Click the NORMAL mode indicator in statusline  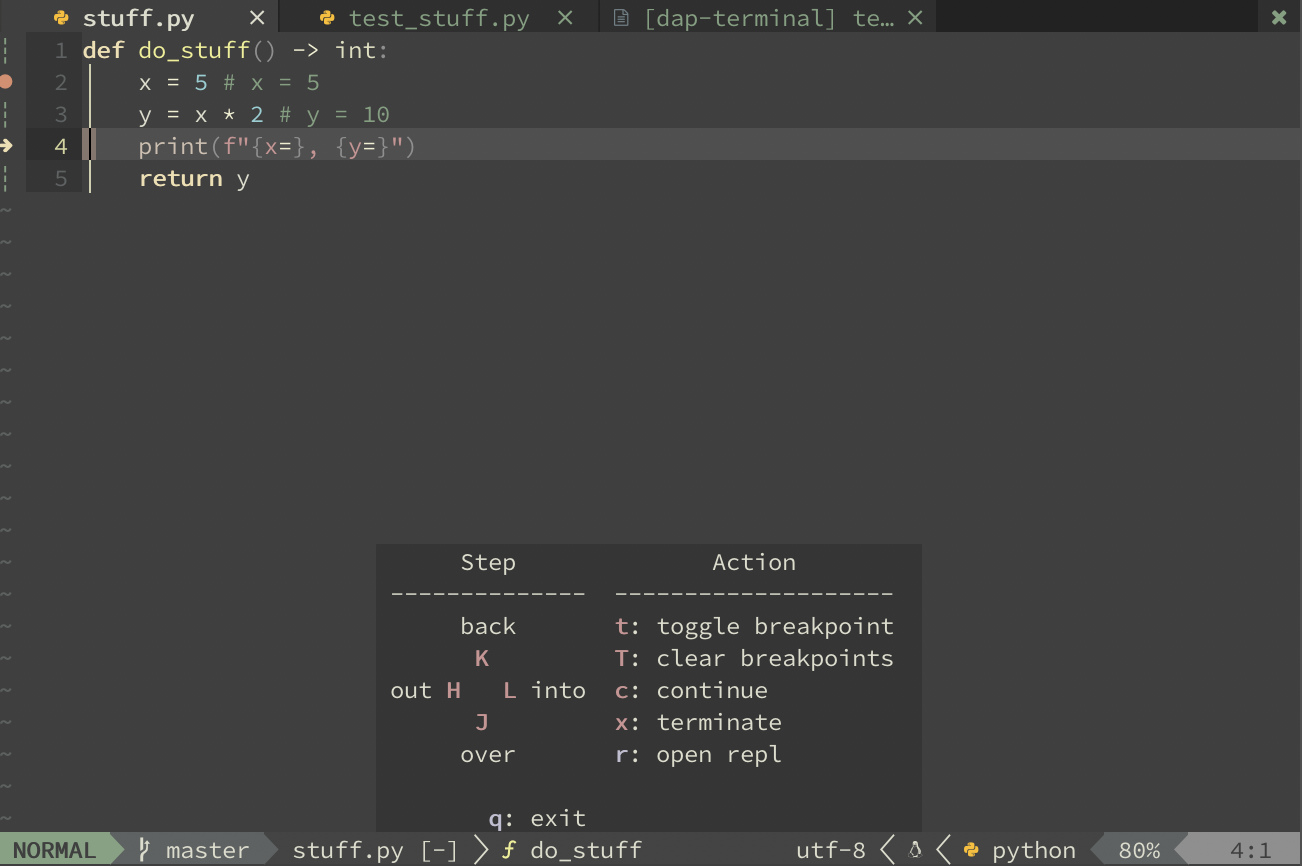[55, 850]
